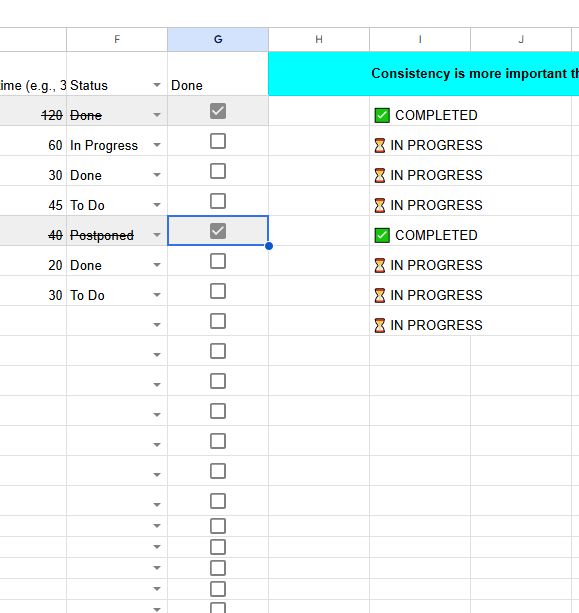This screenshot has height=613, width=579.
Task: Tick the Done checkbox for In Progress row
Action: [218, 141]
